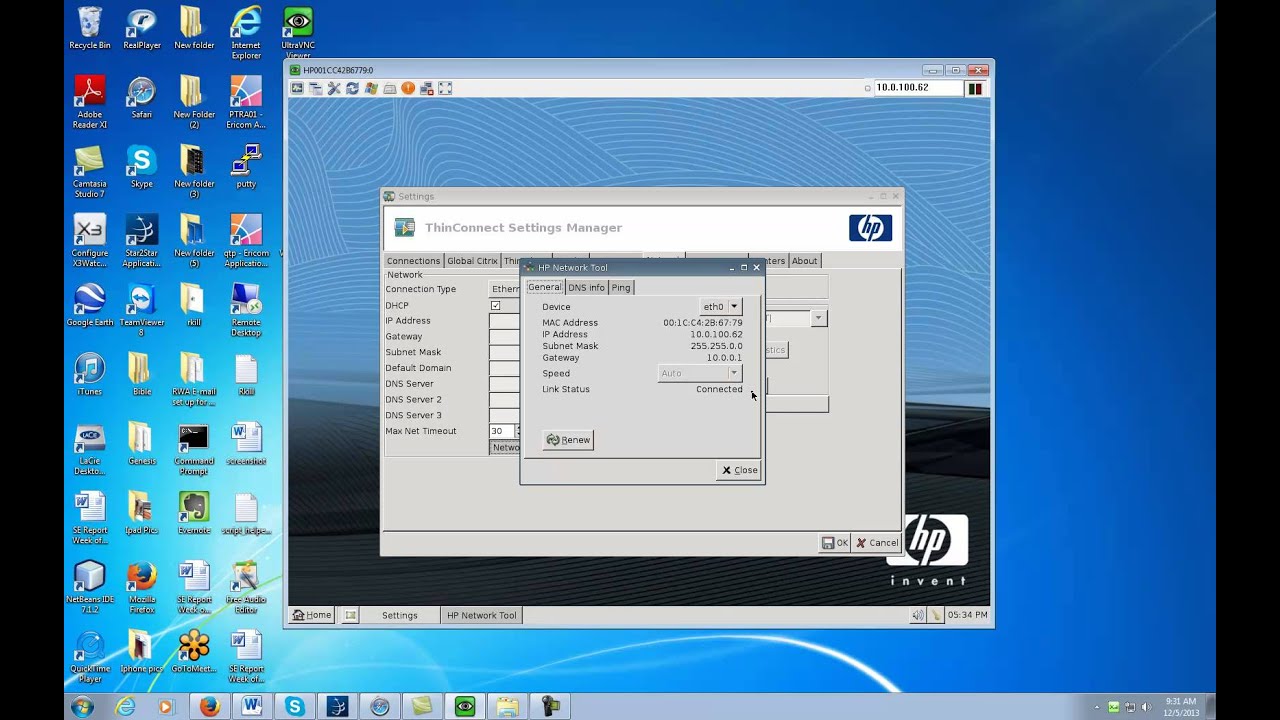Click the keyboard custom key icon
1280x720 pixels.
(x=390, y=88)
